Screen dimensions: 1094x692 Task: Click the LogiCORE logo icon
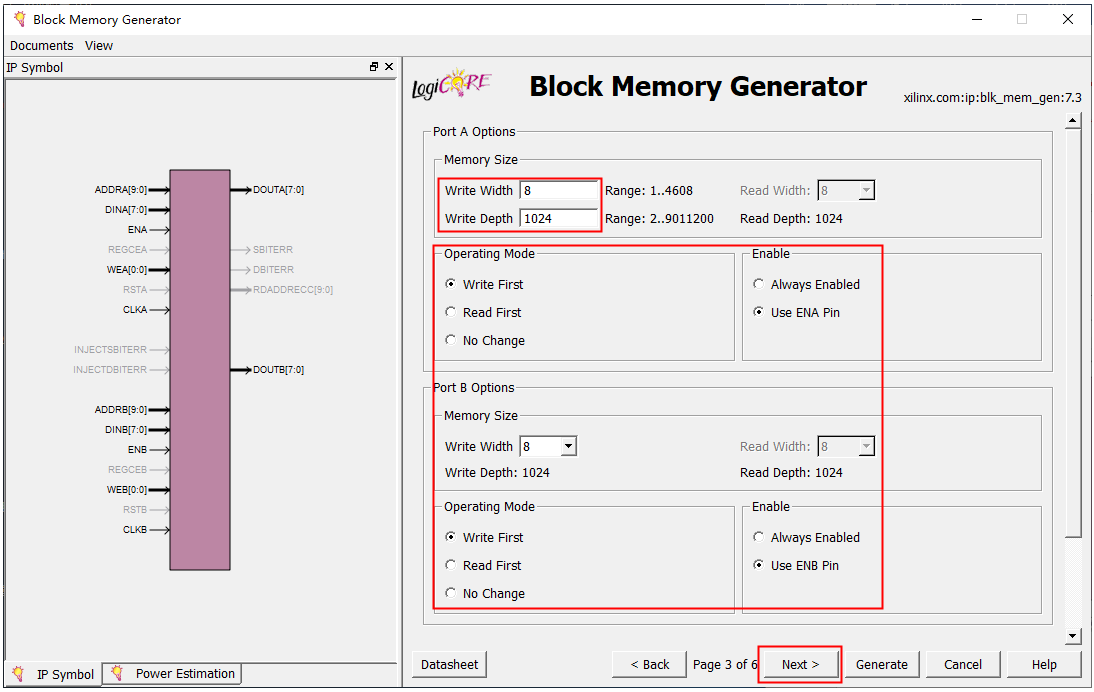click(452, 85)
